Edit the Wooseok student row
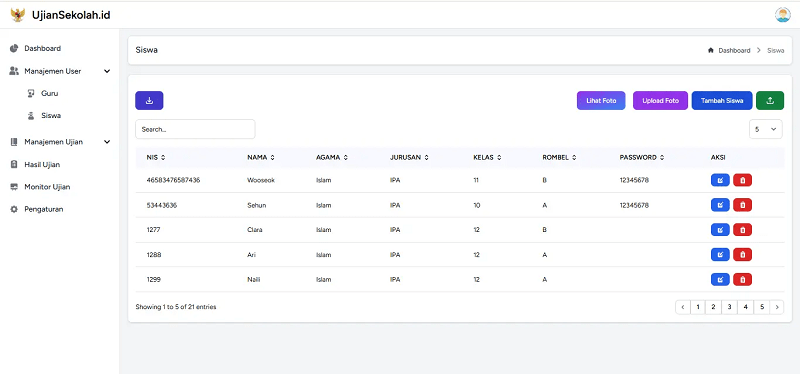This screenshot has height=374, width=800. pos(720,180)
